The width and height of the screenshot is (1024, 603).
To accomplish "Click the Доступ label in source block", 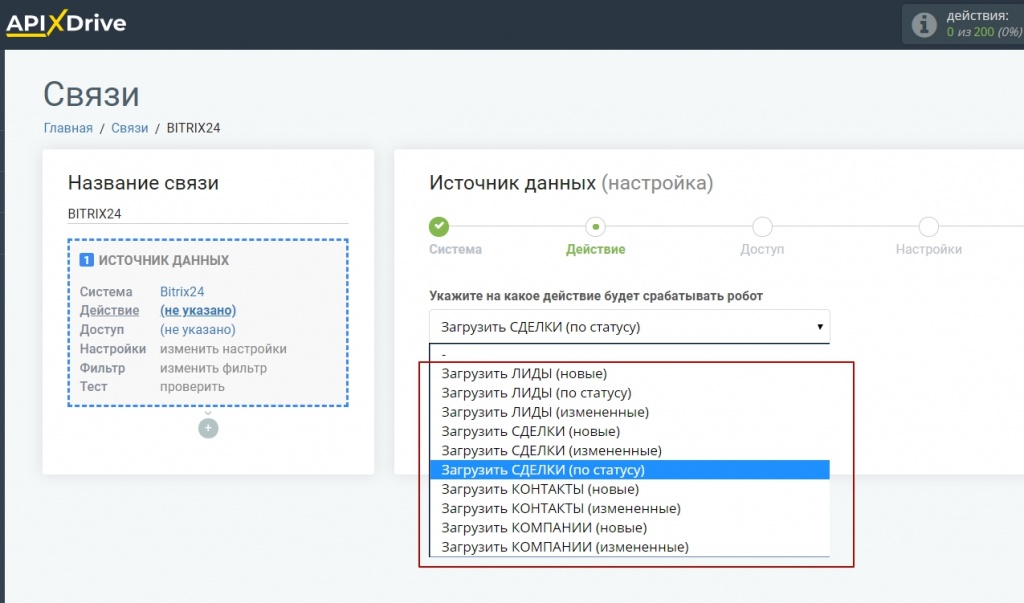I will click(102, 329).
